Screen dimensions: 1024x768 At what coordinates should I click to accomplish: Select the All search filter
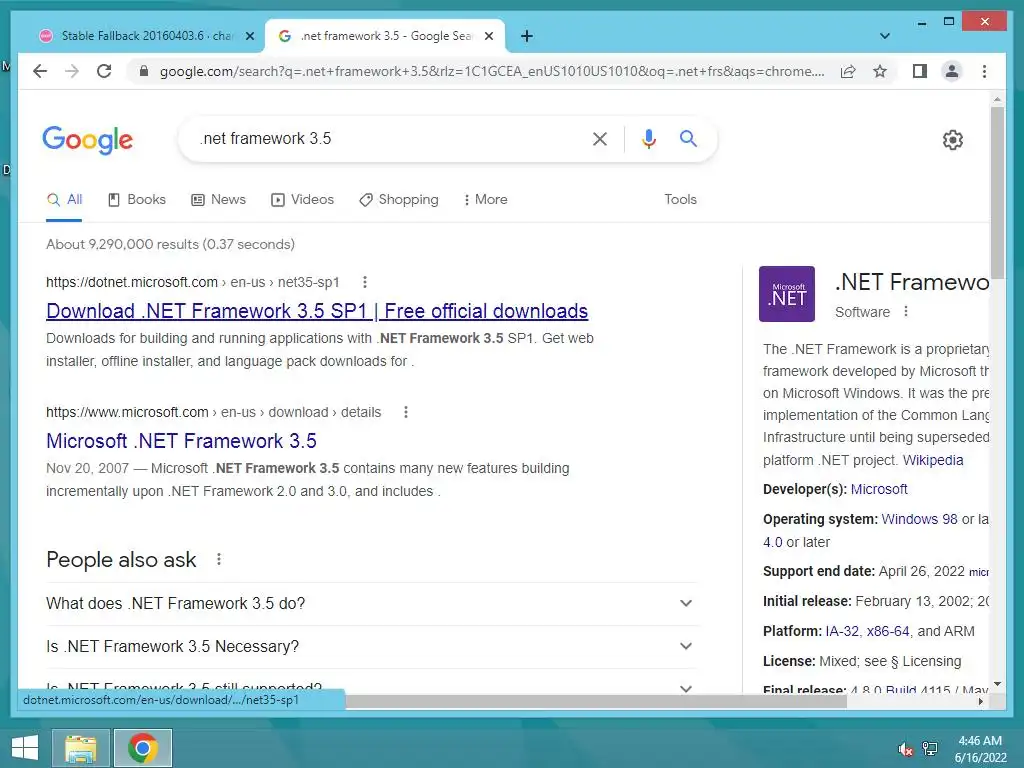(x=65, y=200)
